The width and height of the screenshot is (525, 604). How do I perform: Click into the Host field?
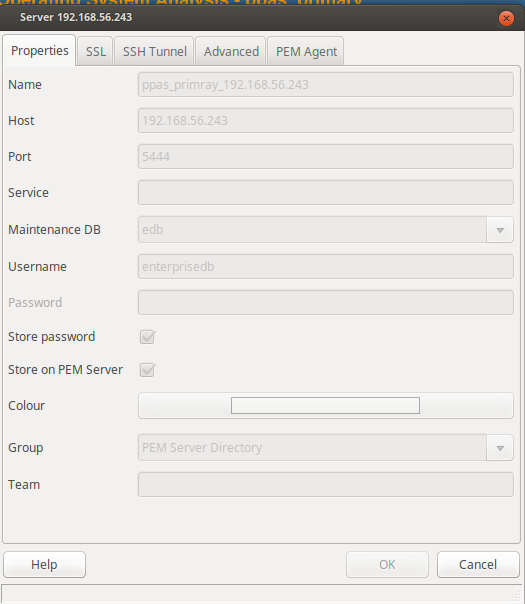point(325,121)
